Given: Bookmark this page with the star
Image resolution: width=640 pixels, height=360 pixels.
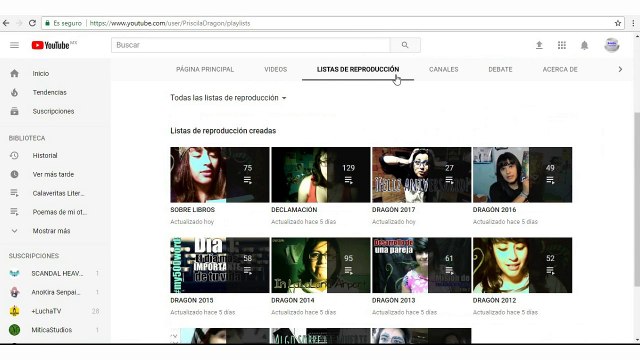Looking at the screenshot, I should tap(618, 23).
